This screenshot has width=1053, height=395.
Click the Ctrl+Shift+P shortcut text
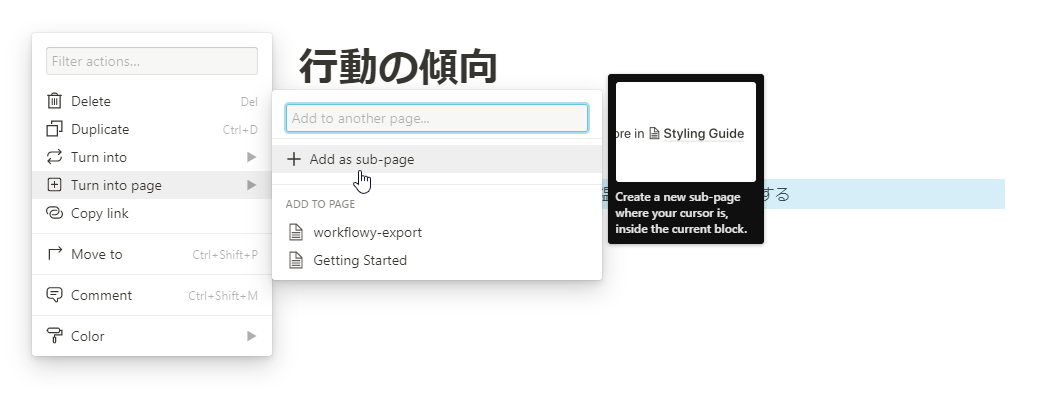coord(225,255)
